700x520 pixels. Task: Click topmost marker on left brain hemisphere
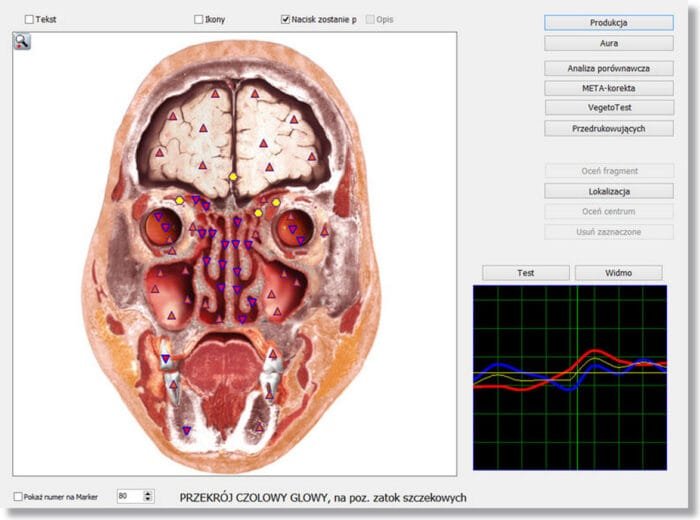[x=213, y=93]
